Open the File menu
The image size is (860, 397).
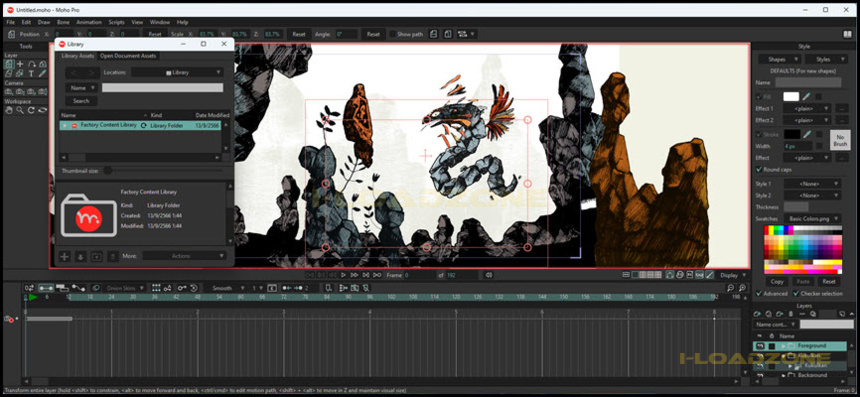click(x=10, y=22)
